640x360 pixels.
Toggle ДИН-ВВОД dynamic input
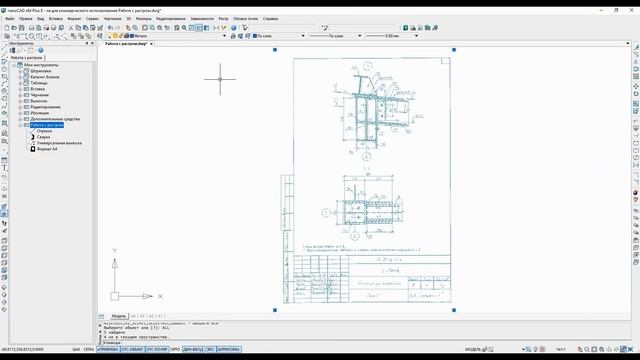(193, 349)
